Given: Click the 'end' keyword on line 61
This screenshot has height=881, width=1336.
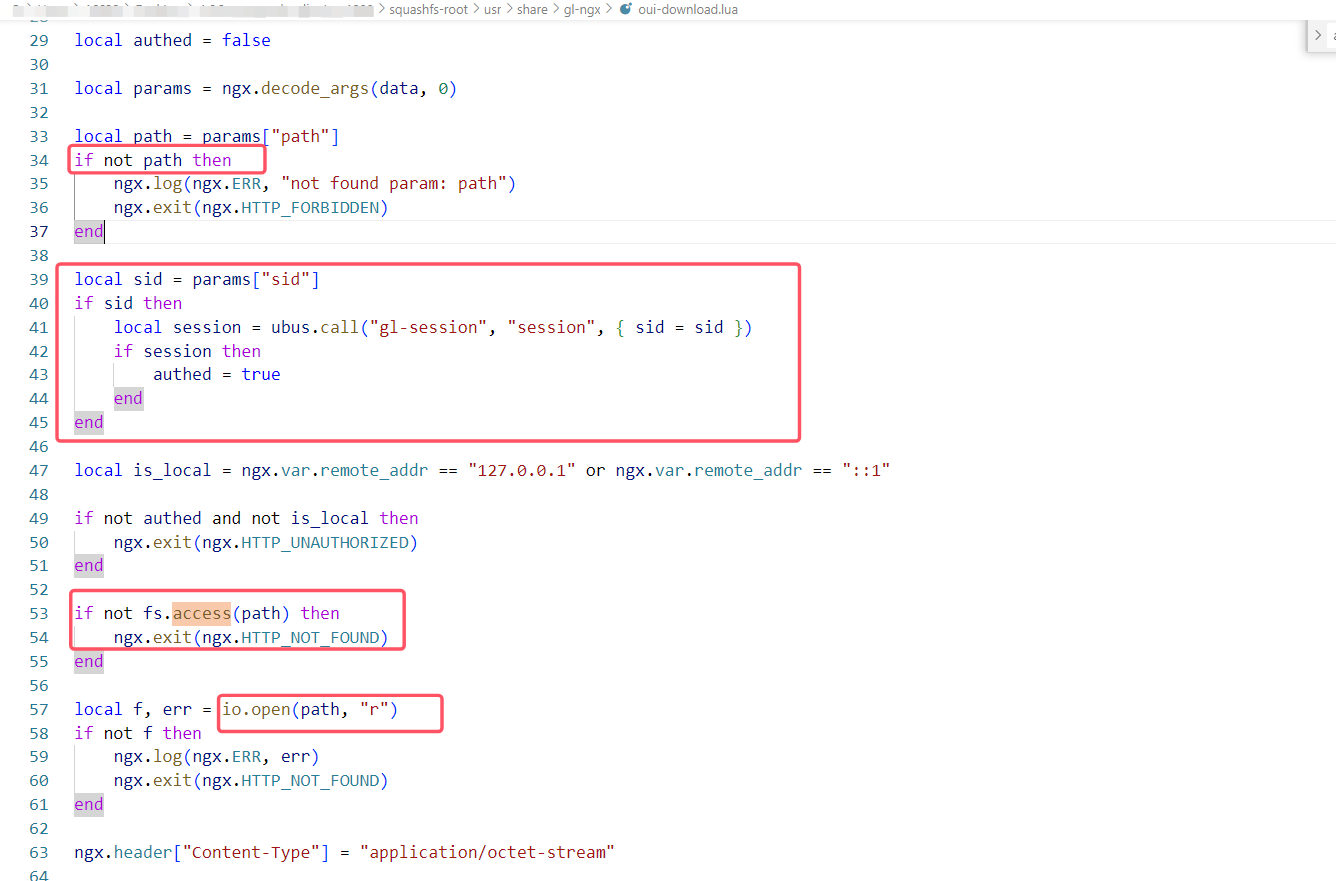Looking at the screenshot, I should (89, 804).
